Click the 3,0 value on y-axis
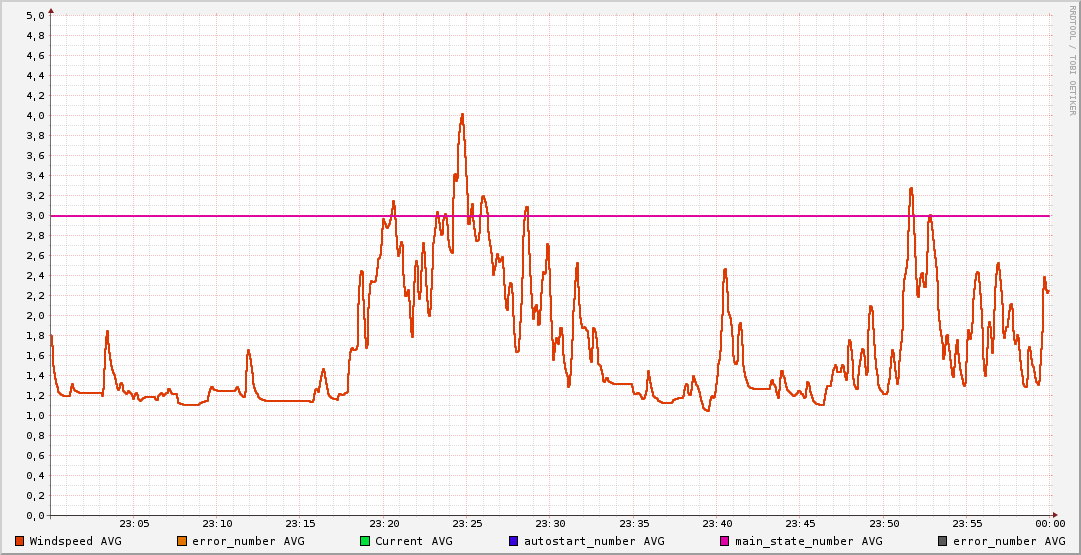 click(35, 216)
